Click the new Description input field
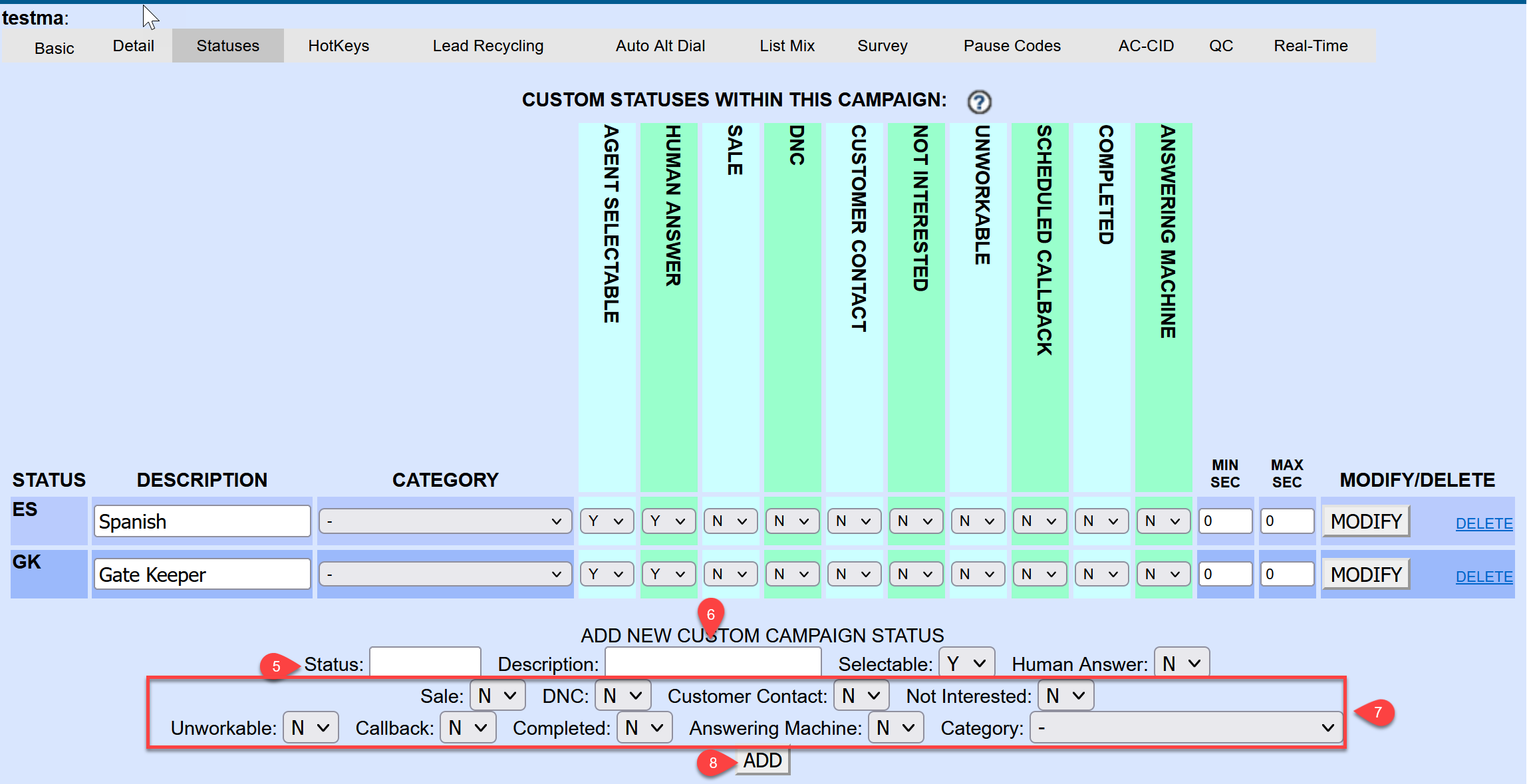Screen dimensions: 1527x784 [x=713, y=663]
